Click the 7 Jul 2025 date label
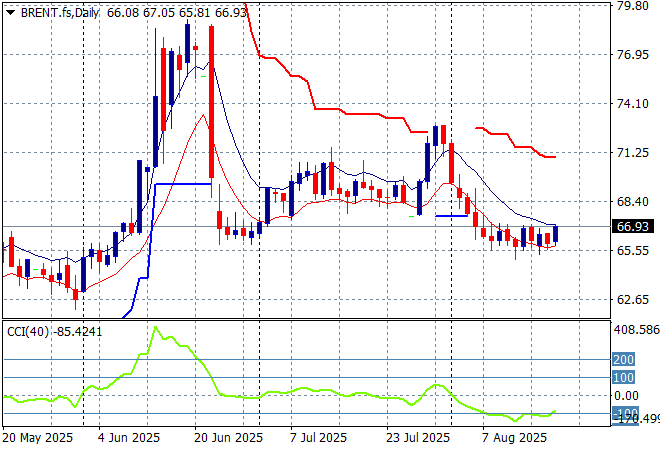 (318, 438)
